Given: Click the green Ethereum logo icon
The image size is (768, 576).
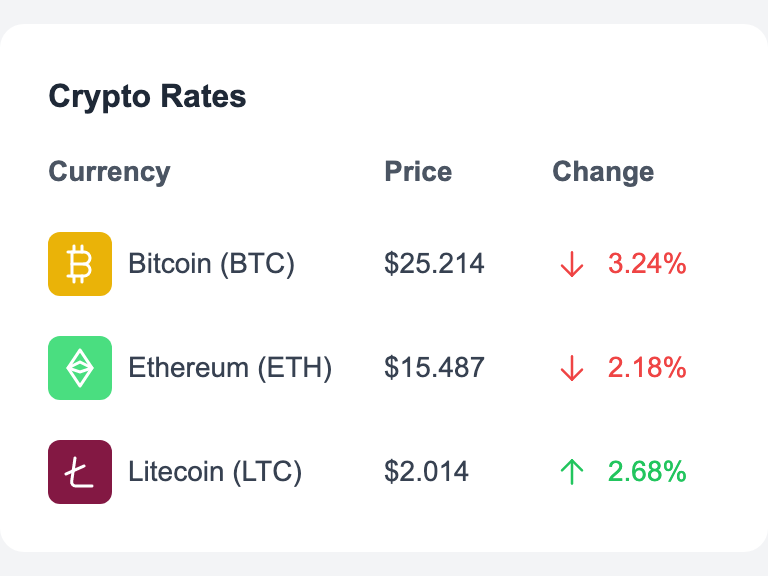Looking at the screenshot, I should [80, 368].
